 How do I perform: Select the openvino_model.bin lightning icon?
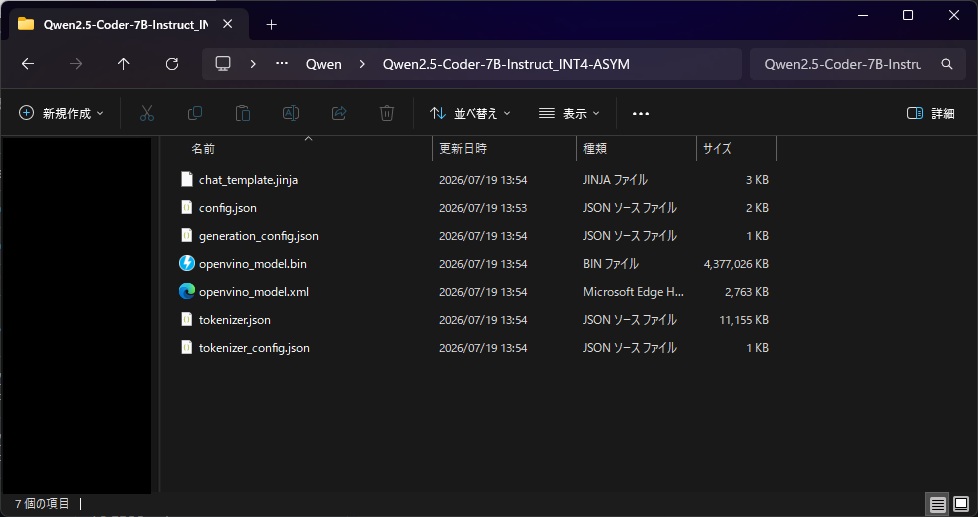click(186, 263)
